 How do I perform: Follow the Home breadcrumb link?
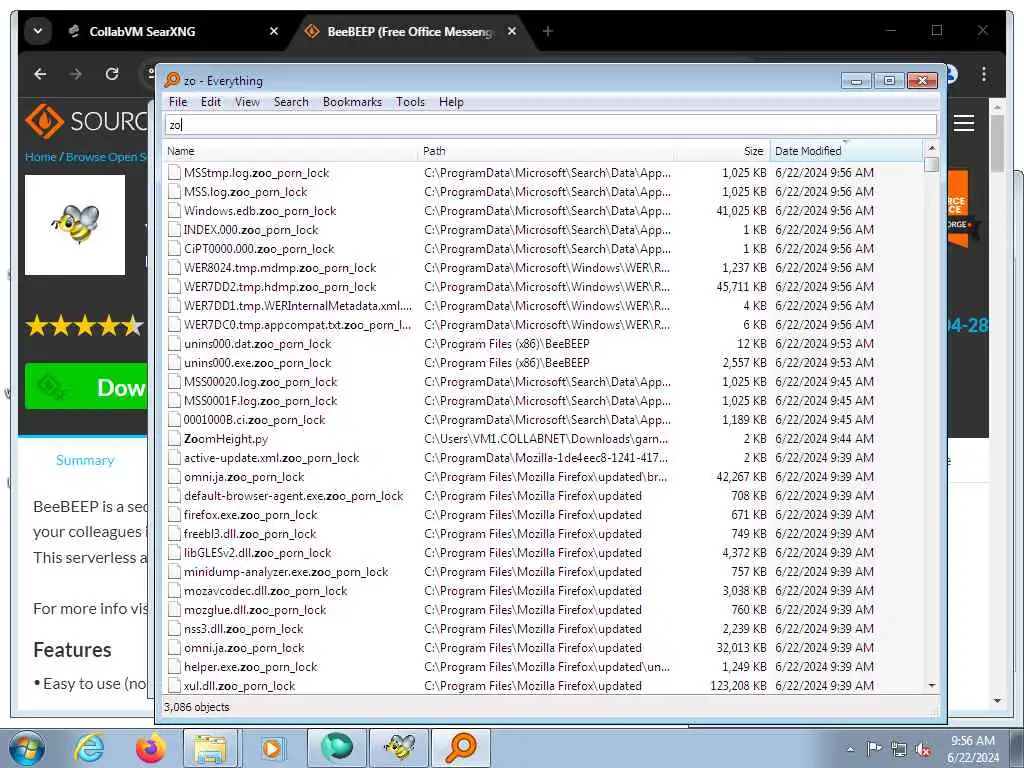click(40, 157)
